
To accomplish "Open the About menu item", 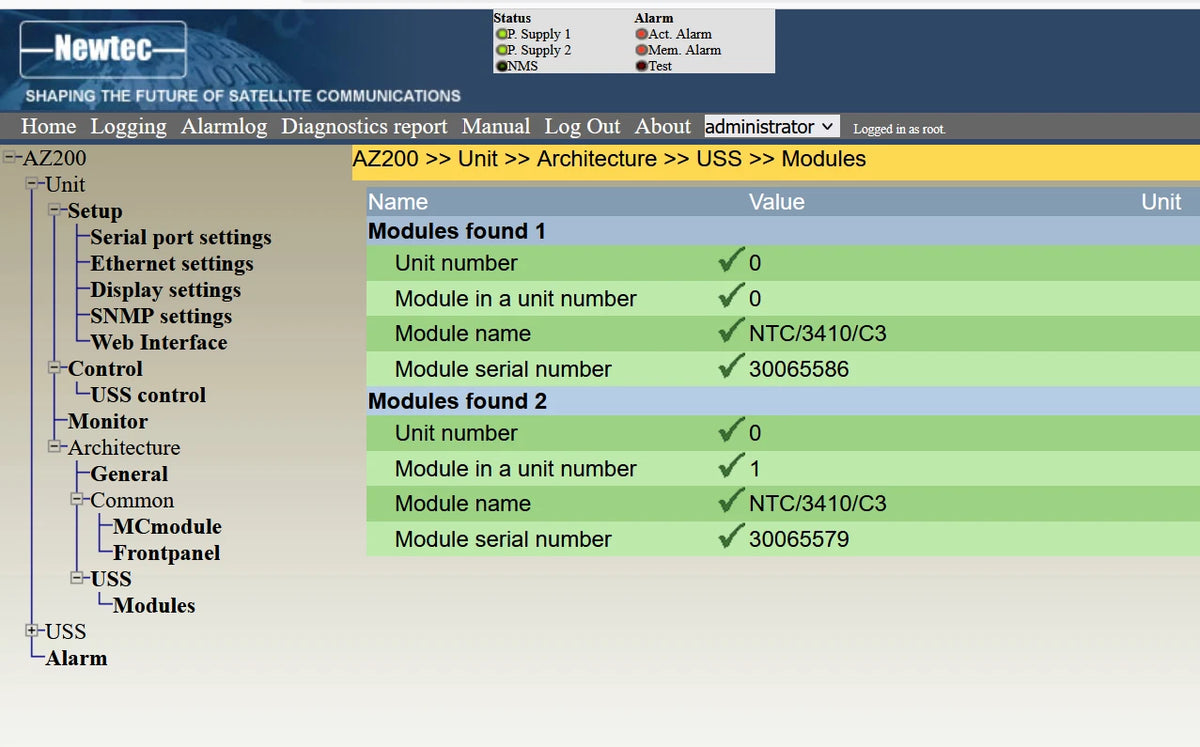I will (663, 127).
